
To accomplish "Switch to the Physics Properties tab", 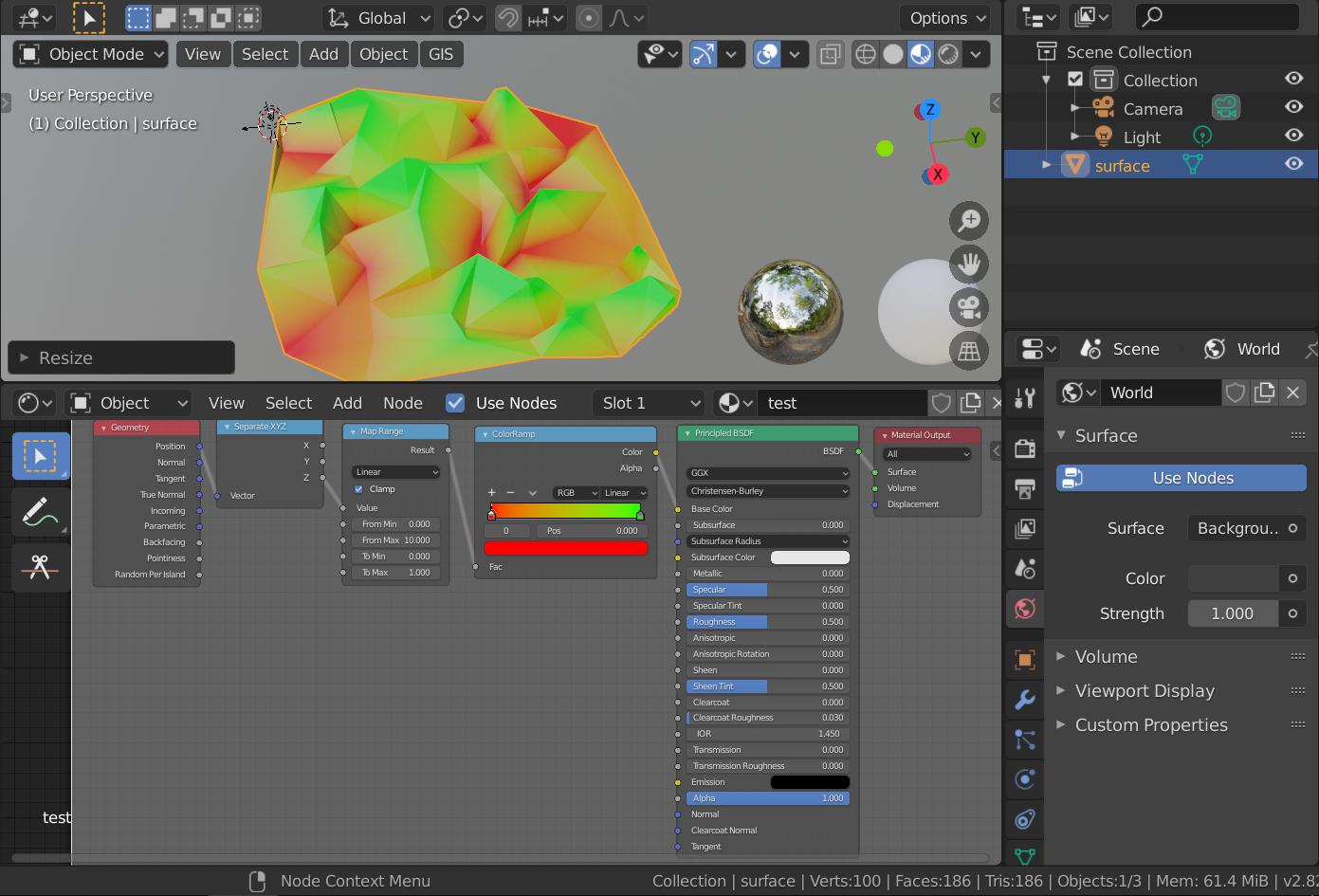I will [1024, 778].
